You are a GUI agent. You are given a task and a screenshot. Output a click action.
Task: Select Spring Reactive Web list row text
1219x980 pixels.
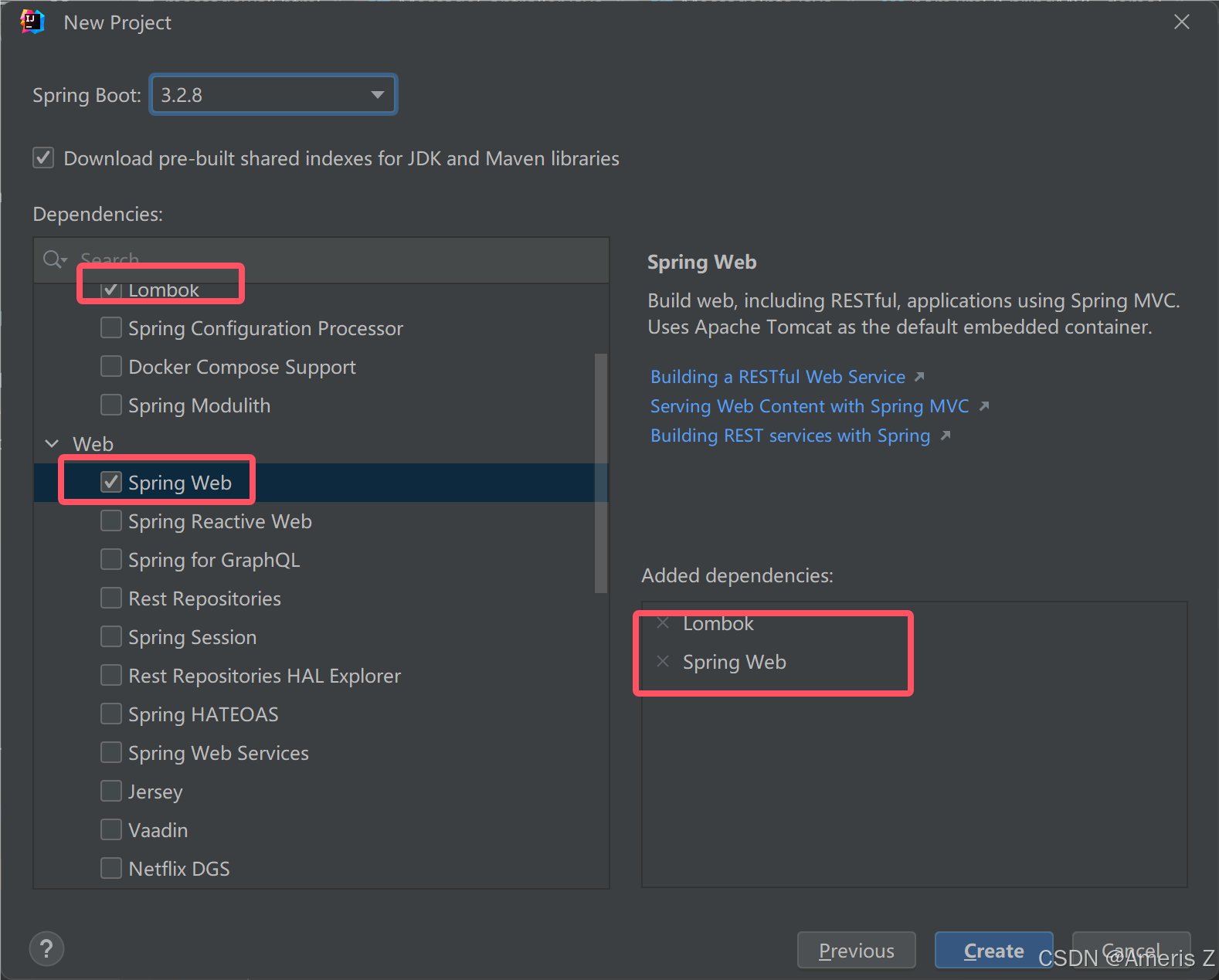(x=220, y=521)
